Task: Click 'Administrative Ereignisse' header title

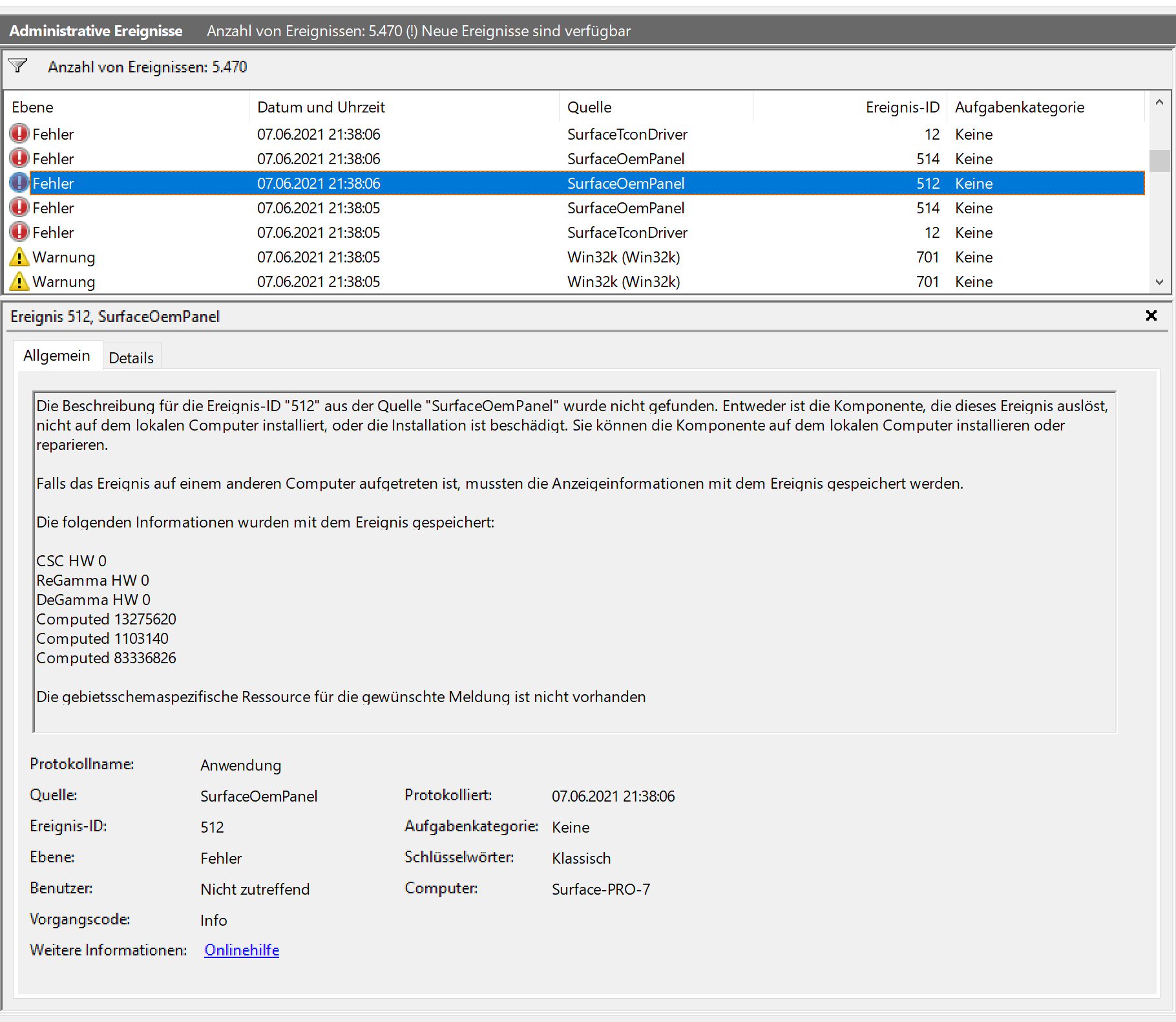Action: coord(96,31)
